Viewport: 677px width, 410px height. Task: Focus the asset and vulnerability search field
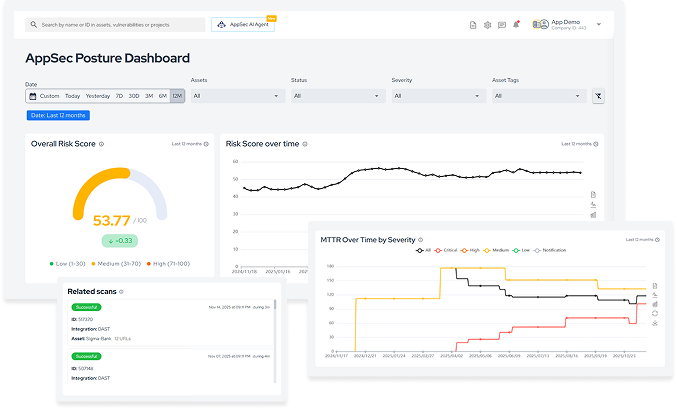pyautogui.click(x=115, y=25)
